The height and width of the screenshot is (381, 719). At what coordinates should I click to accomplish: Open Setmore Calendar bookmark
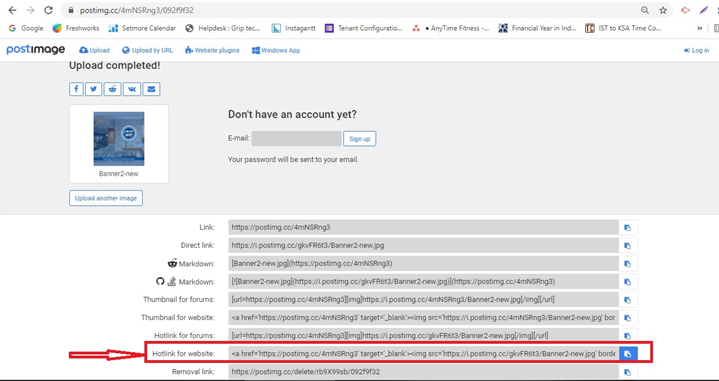[x=142, y=28]
